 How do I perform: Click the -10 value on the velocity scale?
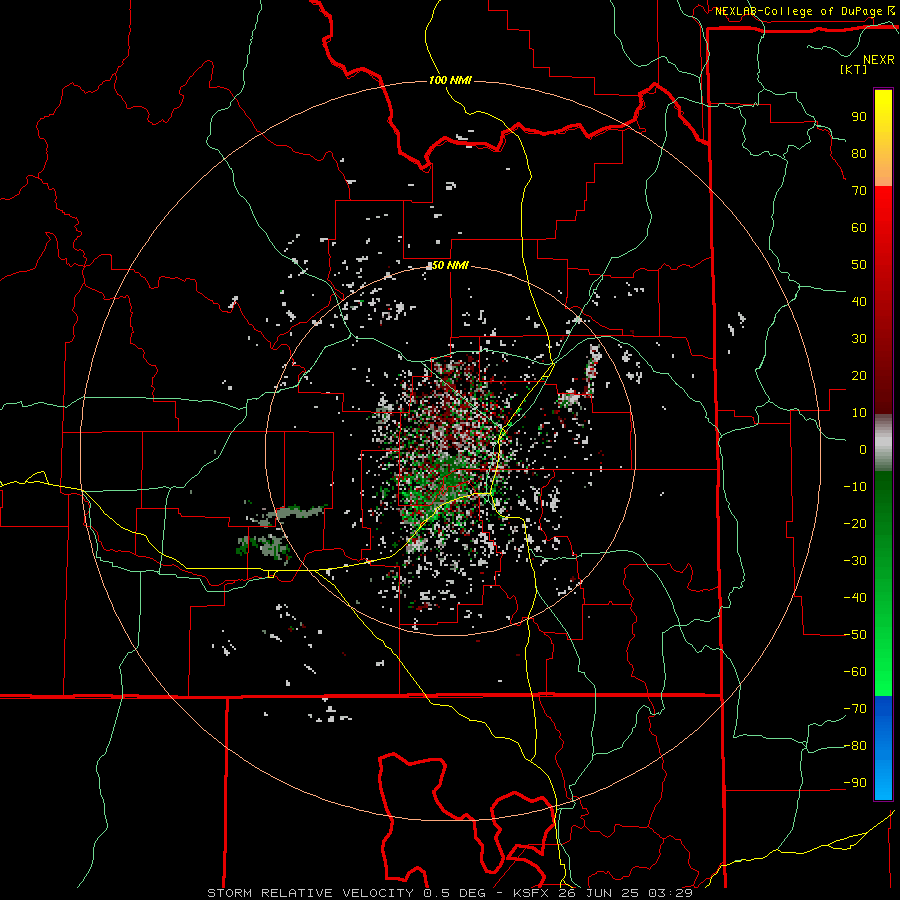855,487
